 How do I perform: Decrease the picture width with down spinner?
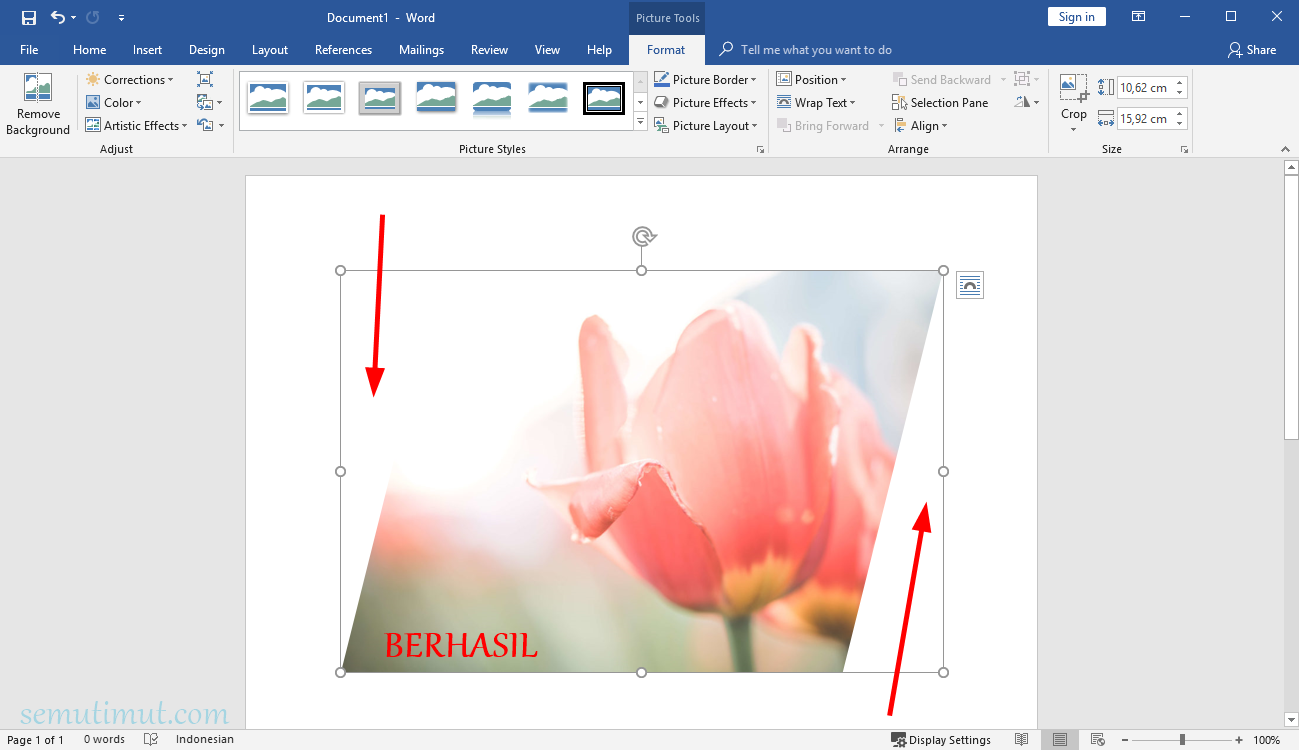[x=1180, y=124]
